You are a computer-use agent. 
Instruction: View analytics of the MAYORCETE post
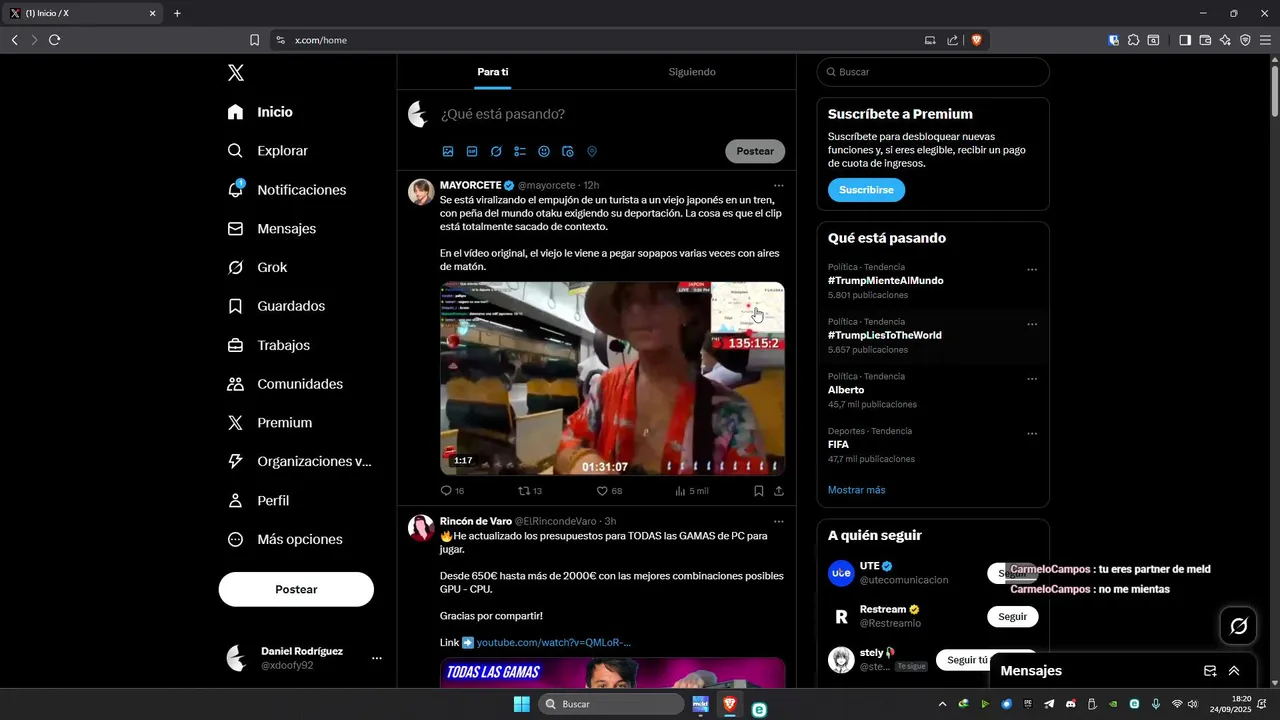pos(692,491)
